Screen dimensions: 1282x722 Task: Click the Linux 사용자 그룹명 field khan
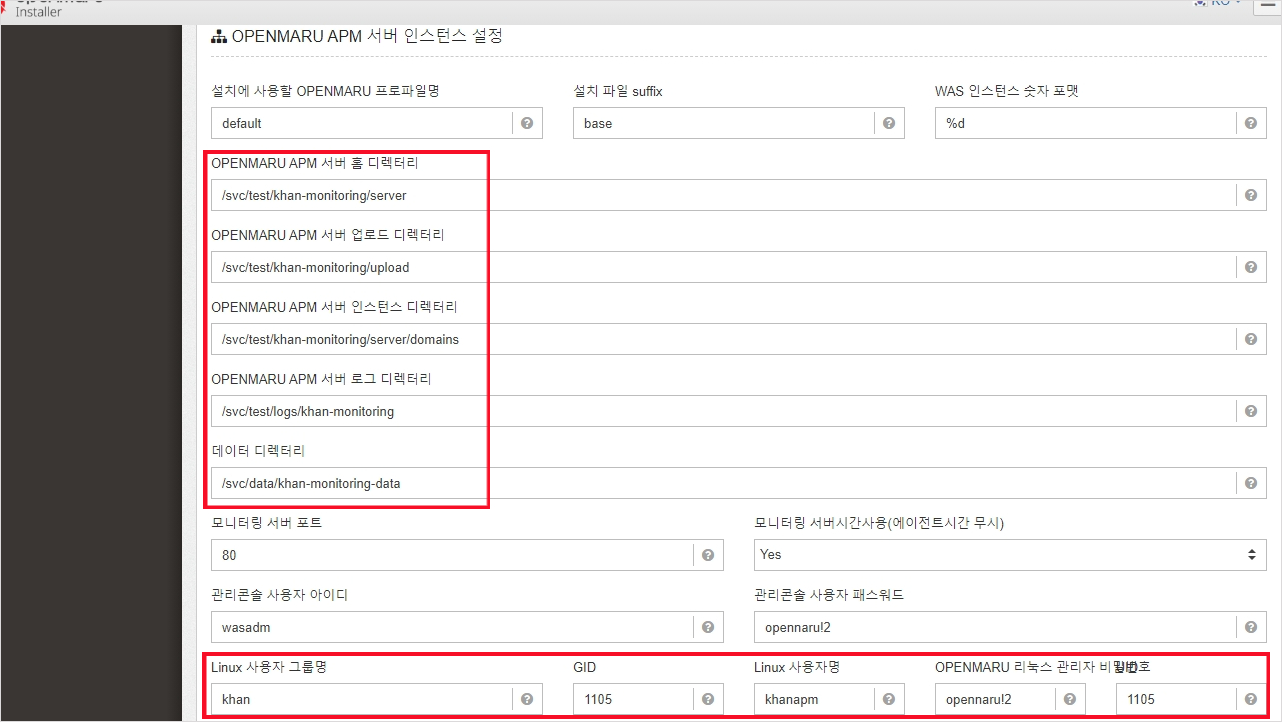[362, 700]
